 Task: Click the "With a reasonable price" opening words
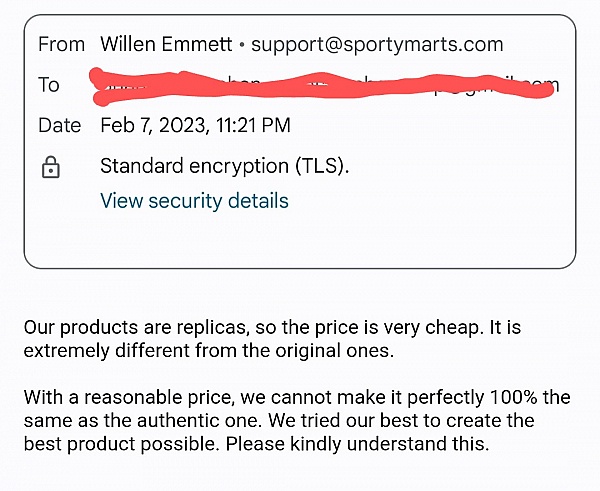point(128,397)
